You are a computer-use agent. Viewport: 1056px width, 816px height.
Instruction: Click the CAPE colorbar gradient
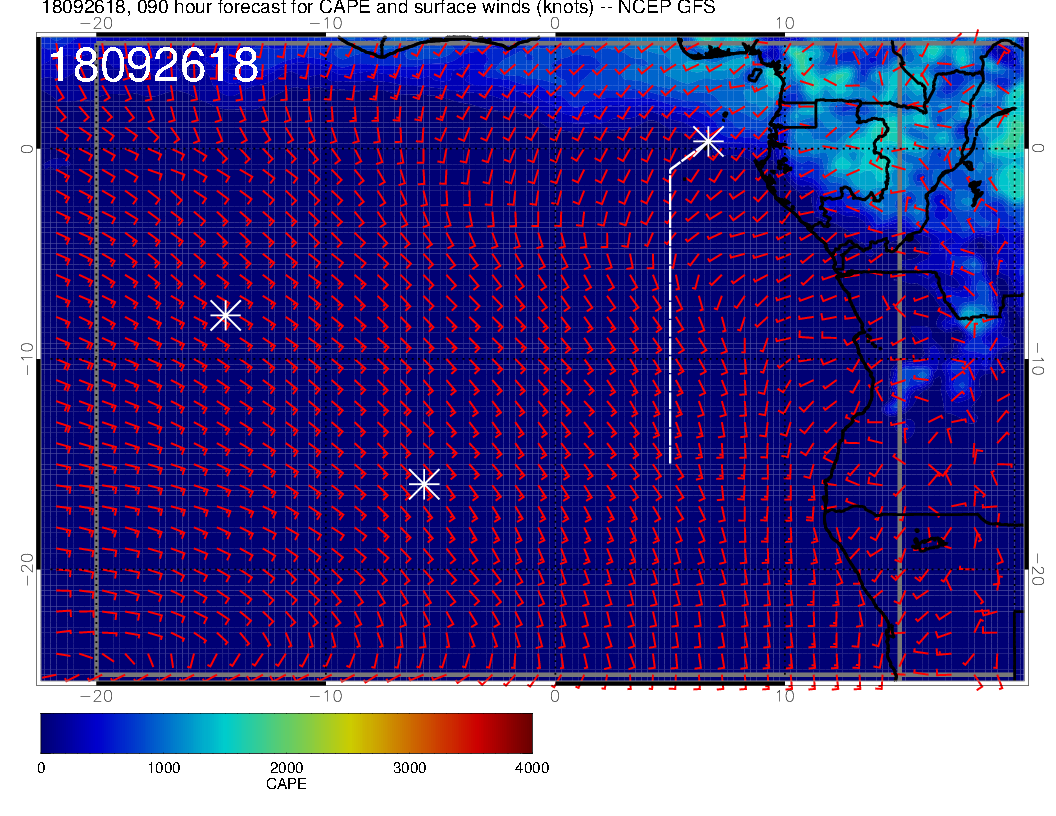tap(286, 733)
